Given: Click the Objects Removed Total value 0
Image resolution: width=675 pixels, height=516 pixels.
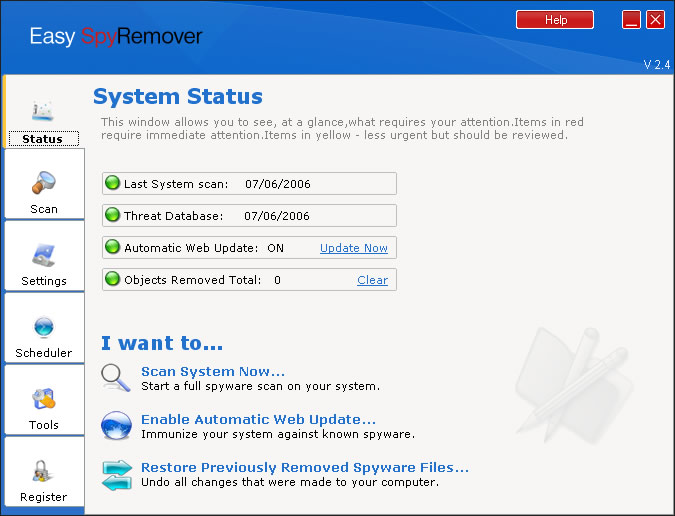Looking at the screenshot, I should click(x=278, y=280).
